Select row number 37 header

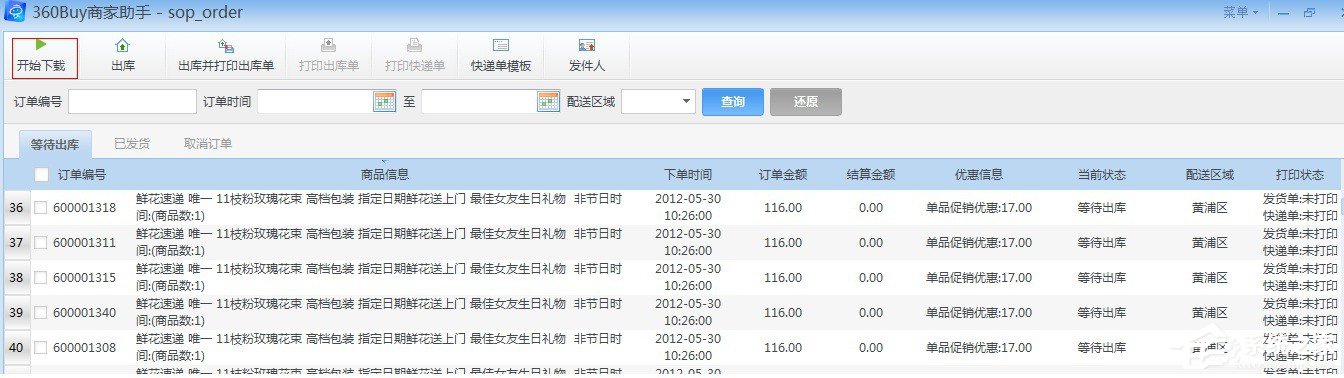[16, 243]
